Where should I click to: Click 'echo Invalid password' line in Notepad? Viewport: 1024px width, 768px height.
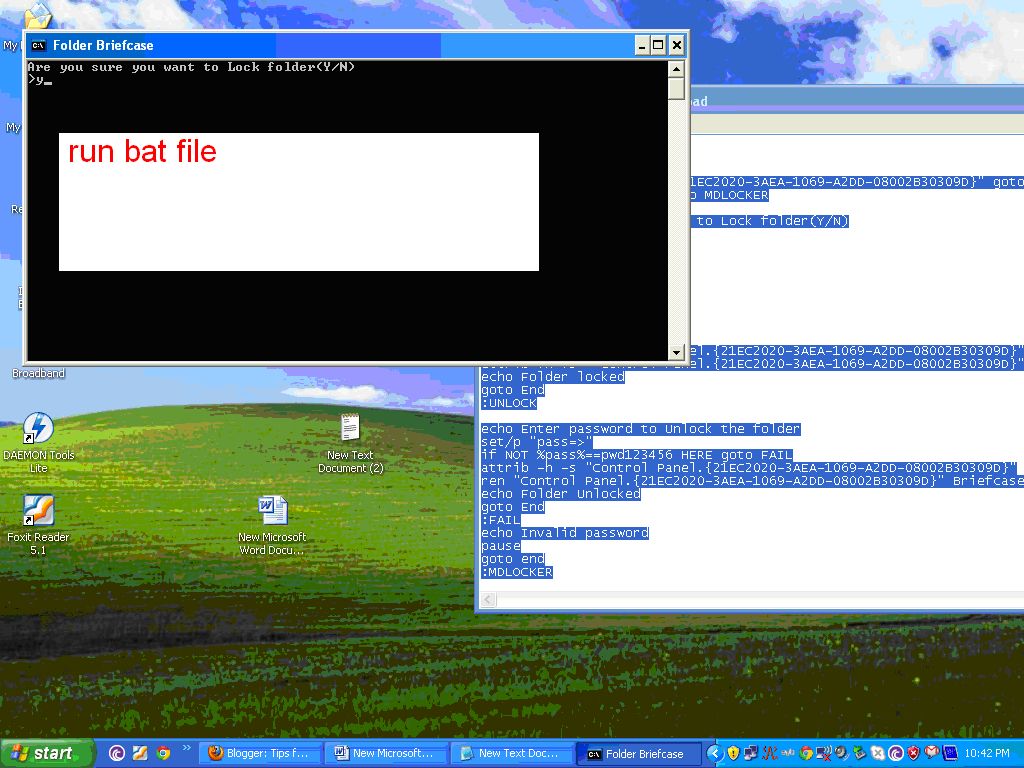tap(564, 533)
